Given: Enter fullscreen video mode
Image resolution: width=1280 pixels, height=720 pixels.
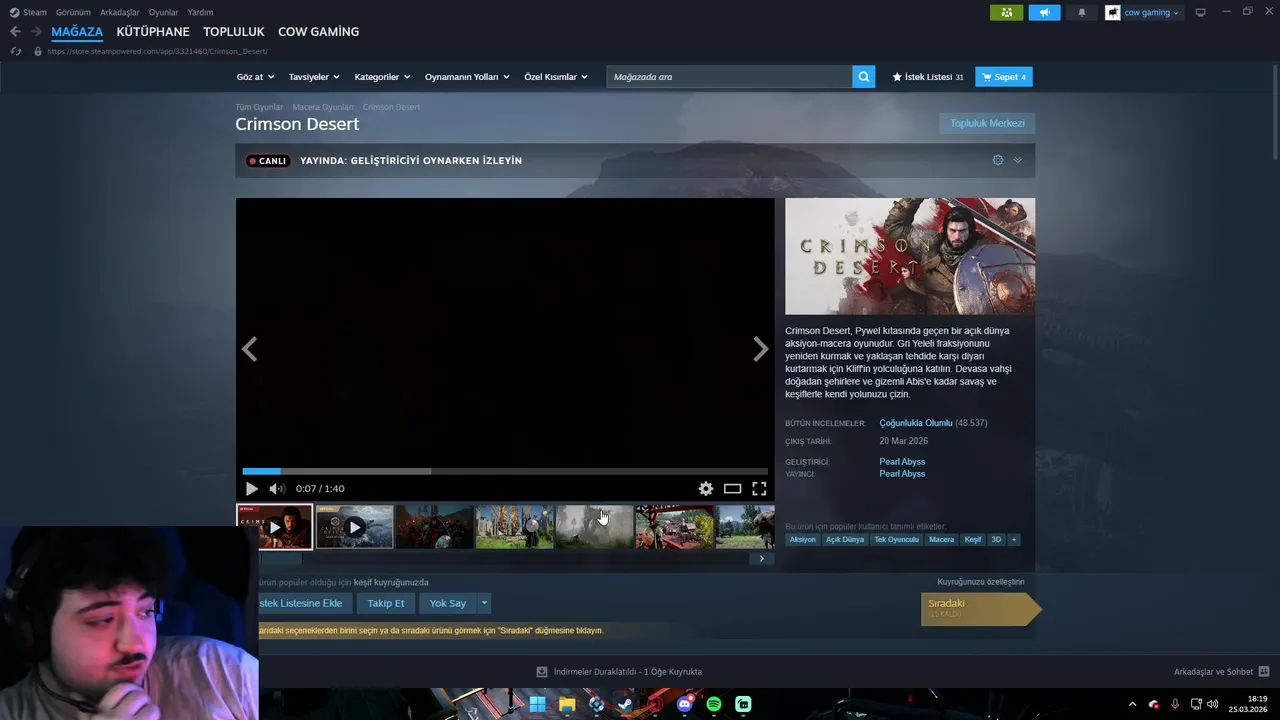Looking at the screenshot, I should tap(759, 489).
